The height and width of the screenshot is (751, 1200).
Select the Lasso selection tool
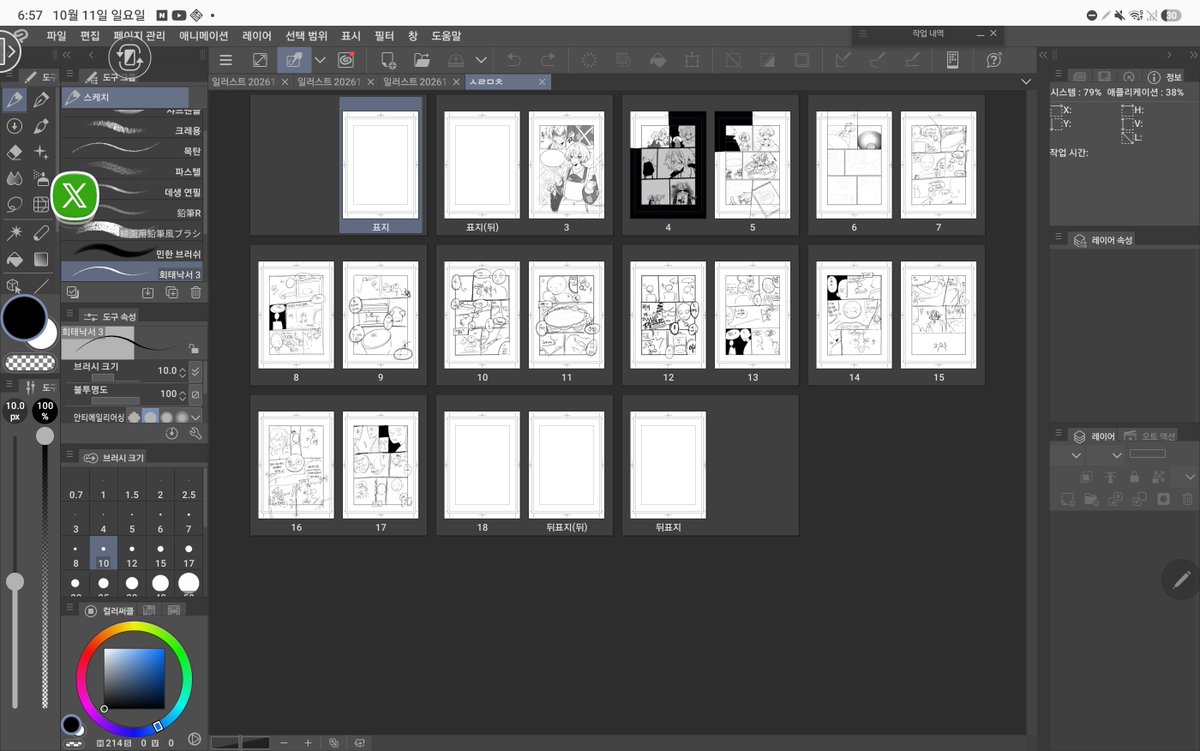(15, 205)
